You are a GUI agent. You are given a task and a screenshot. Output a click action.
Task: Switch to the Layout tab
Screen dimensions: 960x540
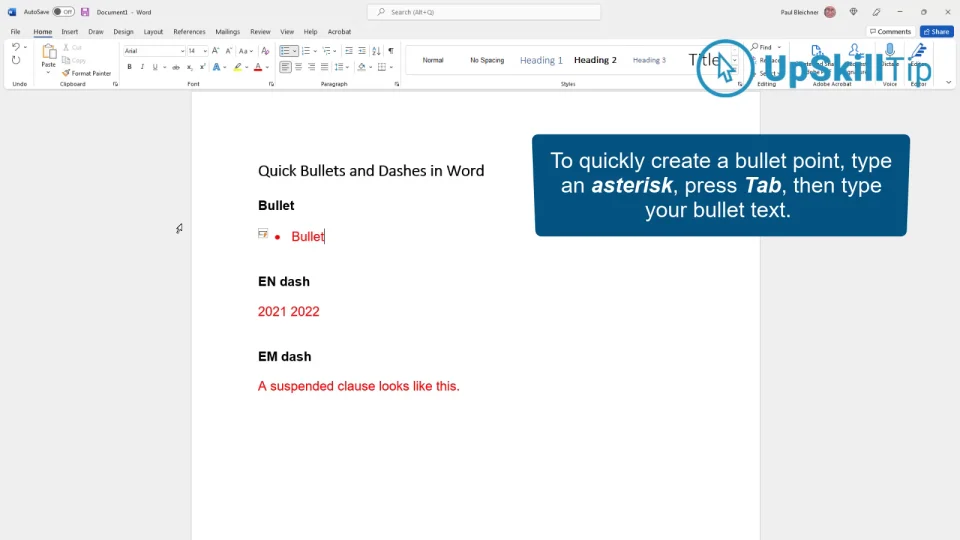click(x=153, y=32)
